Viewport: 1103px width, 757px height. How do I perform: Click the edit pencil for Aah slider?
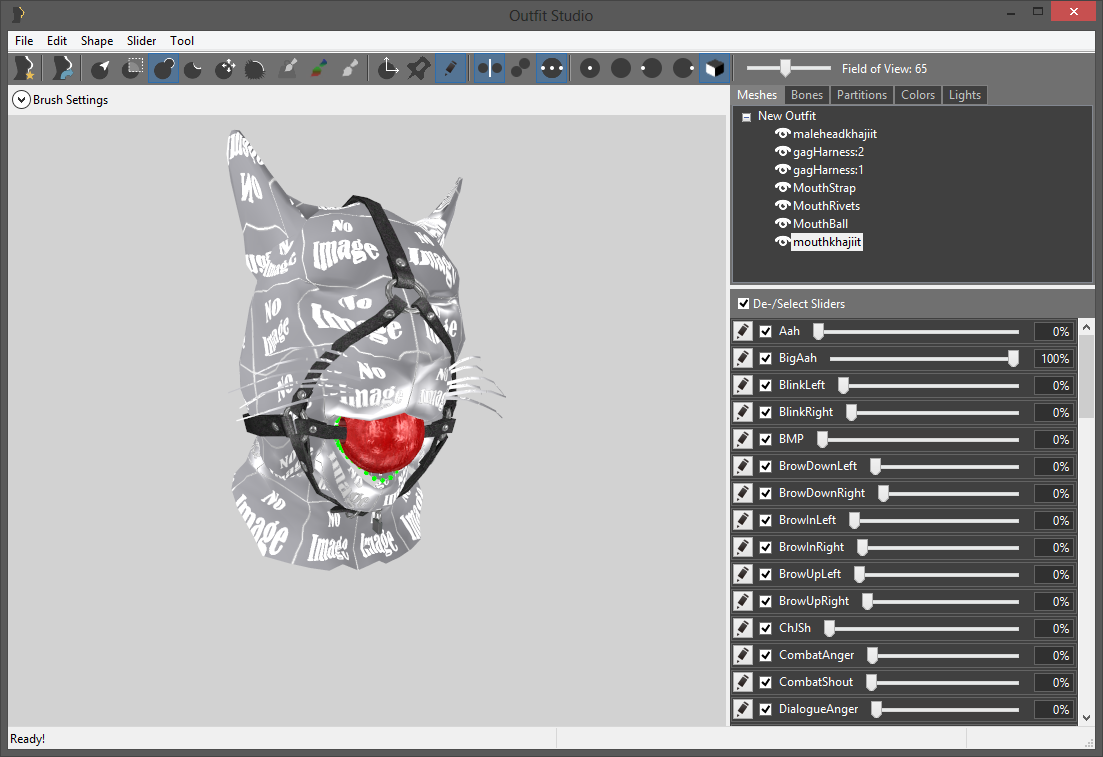743,331
